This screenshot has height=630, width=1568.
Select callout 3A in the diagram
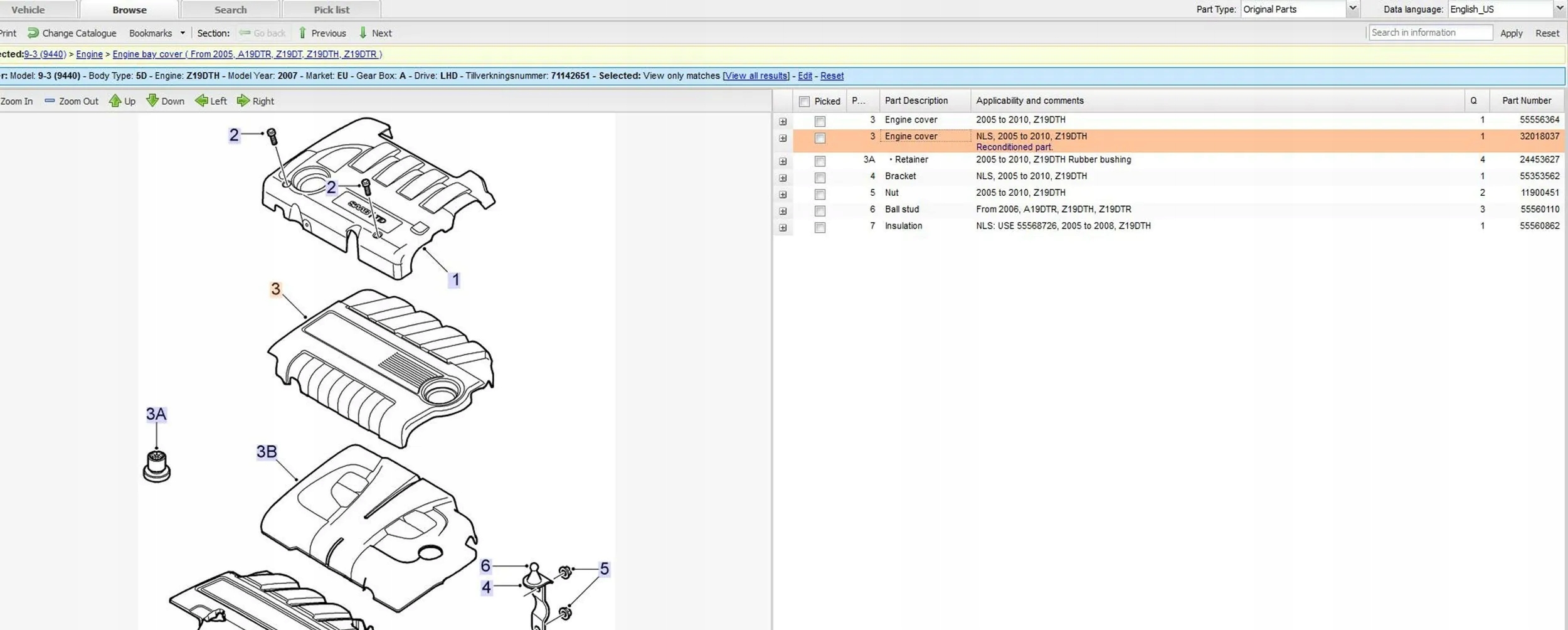[156, 414]
